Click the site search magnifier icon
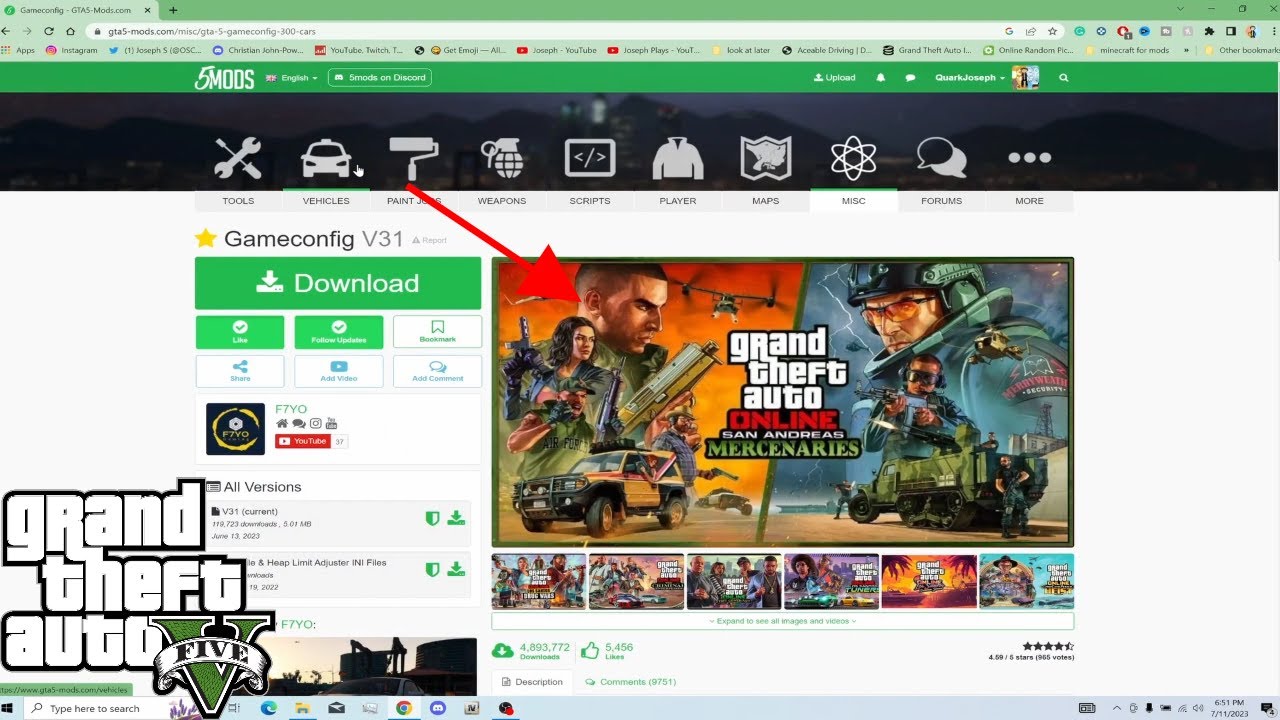1280x720 pixels. 1063,77
